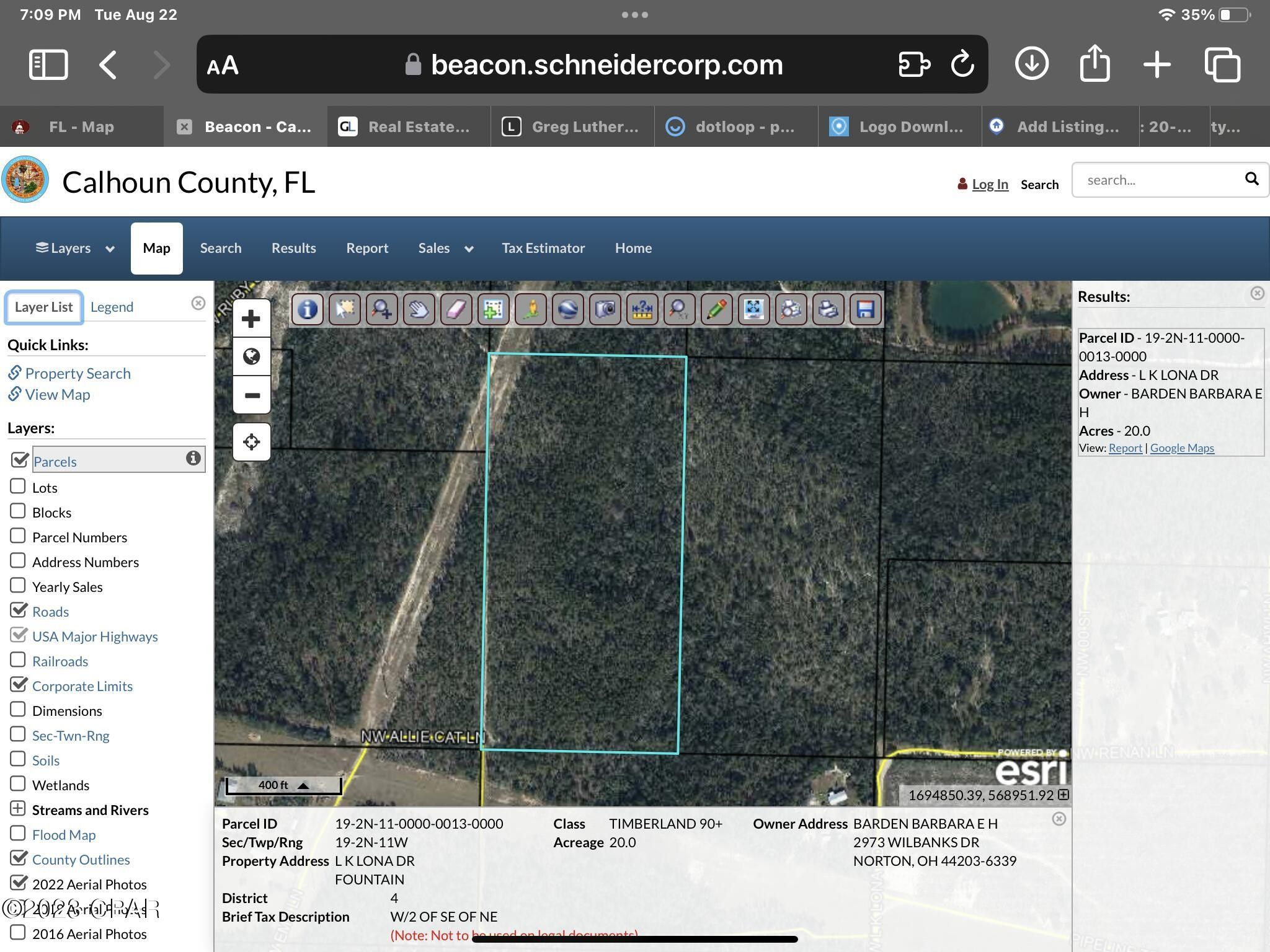The height and width of the screenshot is (952, 1270).
Task: Click the Print toolbar icon
Action: 828,310
